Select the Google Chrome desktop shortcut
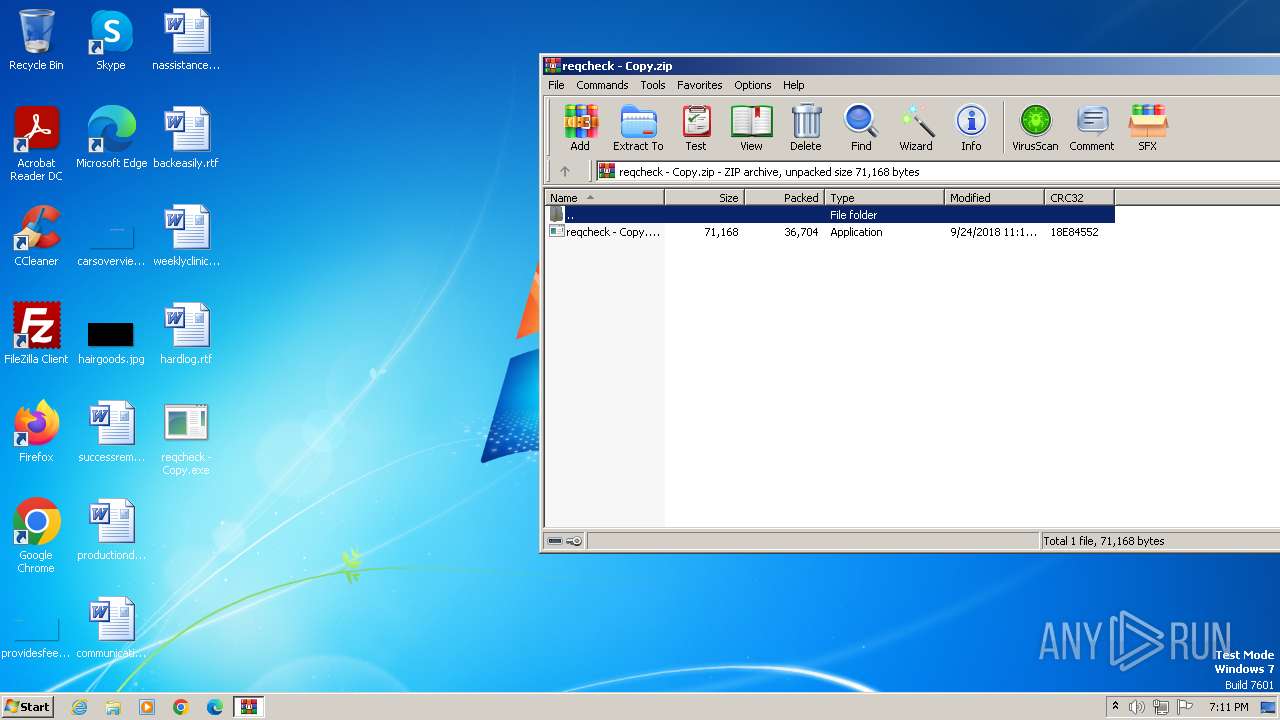 (36, 536)
